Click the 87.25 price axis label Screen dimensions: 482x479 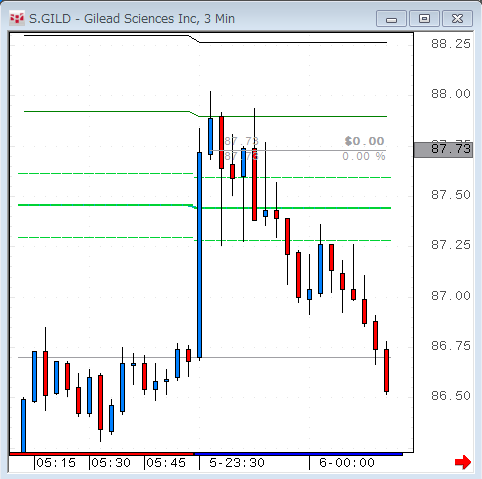451,245
